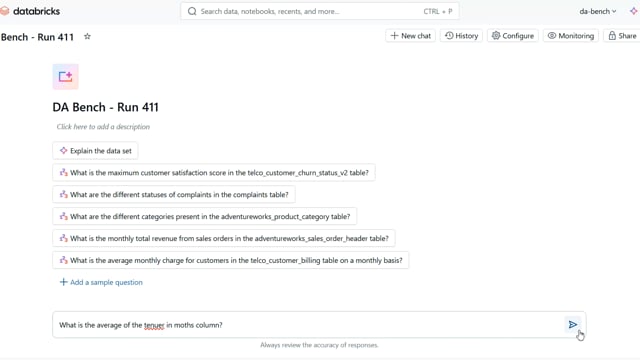Star the Run 411 space as favorite
This screenshot has height=360, width=640.
coord(87,36)
